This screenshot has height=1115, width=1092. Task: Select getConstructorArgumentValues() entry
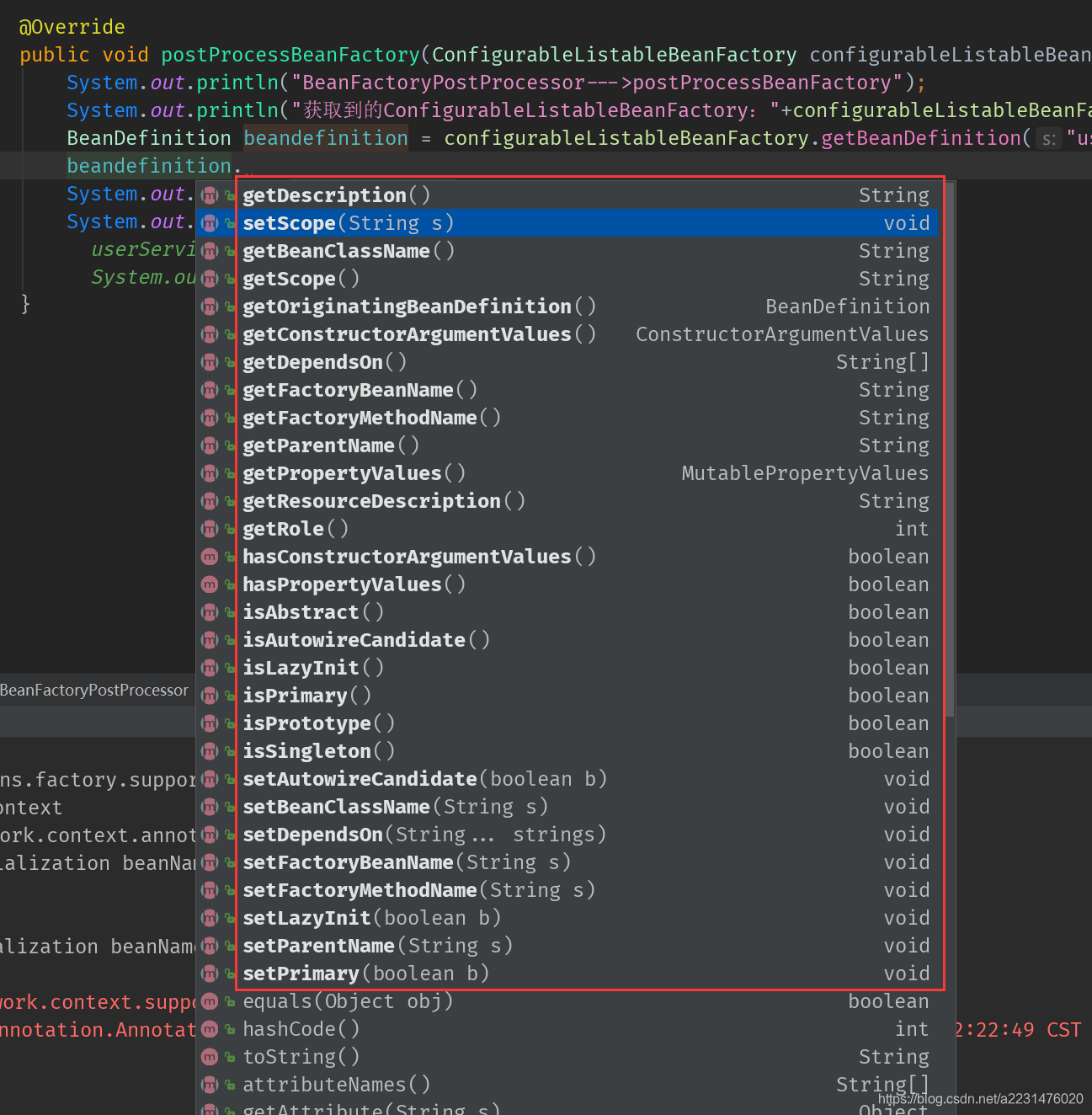click(x=568, y=334)
